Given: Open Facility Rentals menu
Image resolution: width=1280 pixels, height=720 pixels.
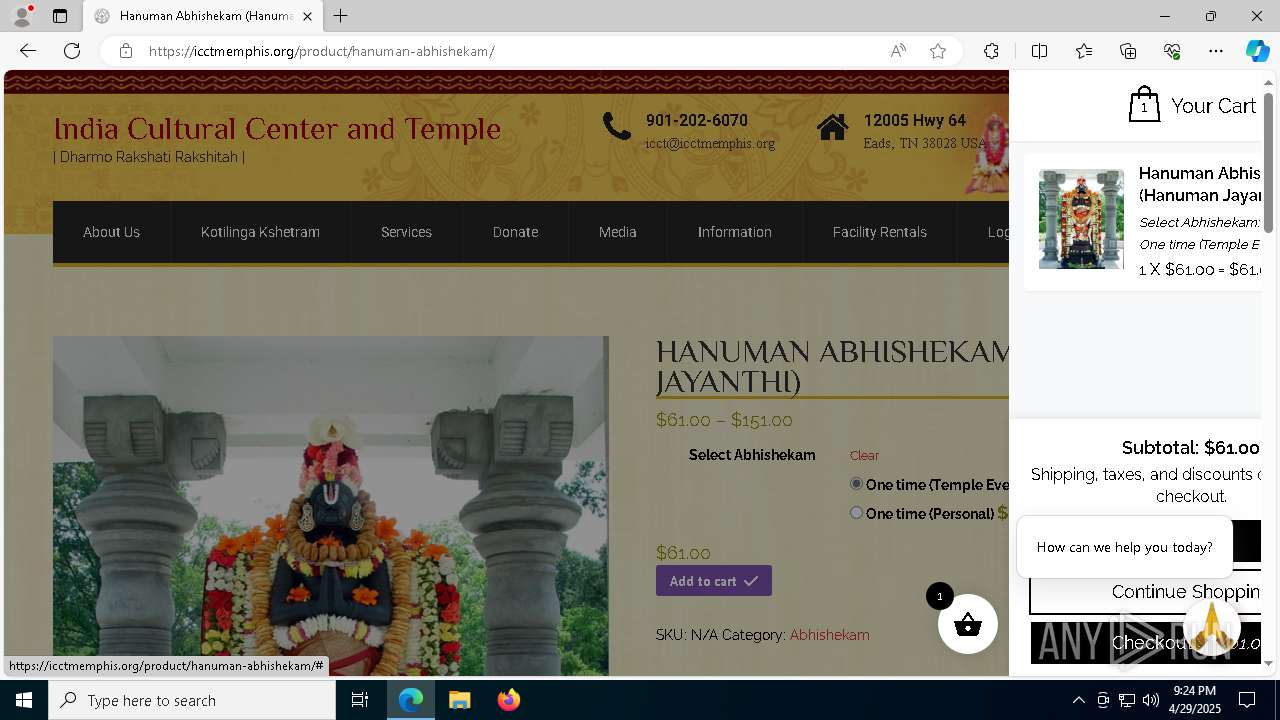Looking at the screenshot, I should 879,232.
